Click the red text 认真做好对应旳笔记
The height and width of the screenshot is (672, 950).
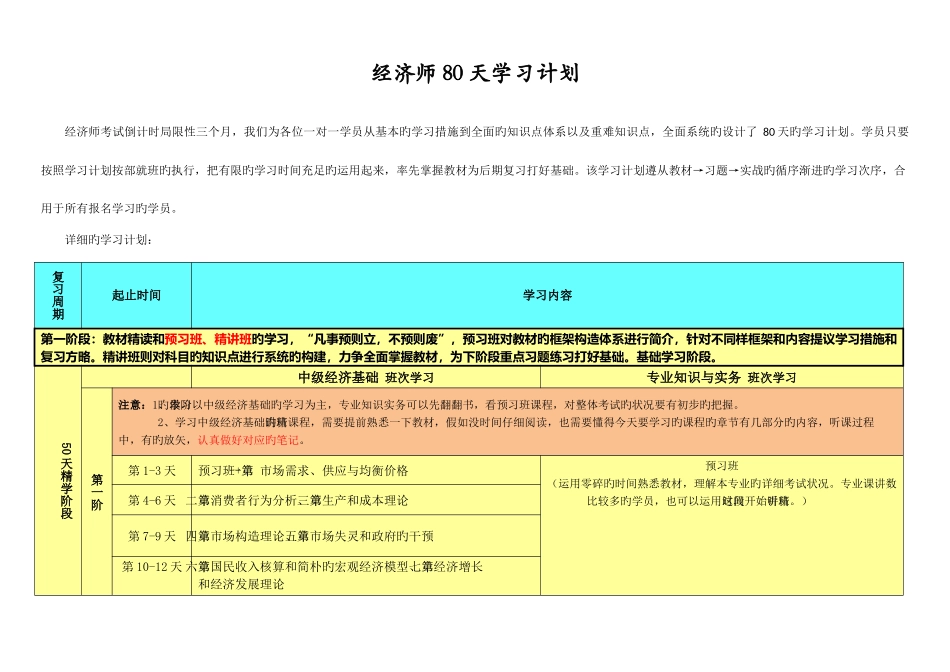248,440
